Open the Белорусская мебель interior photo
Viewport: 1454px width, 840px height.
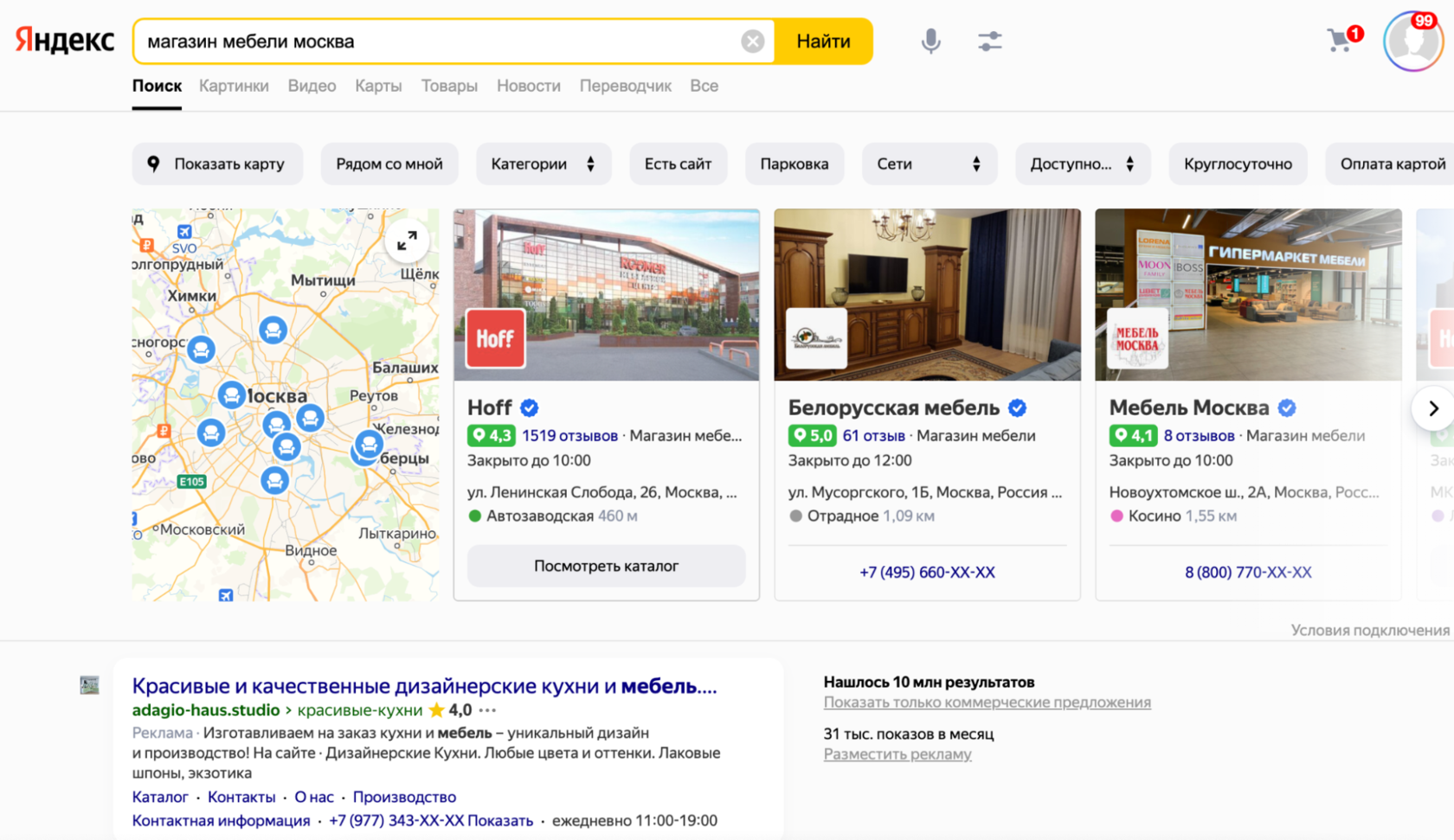[x=927, y=294]
